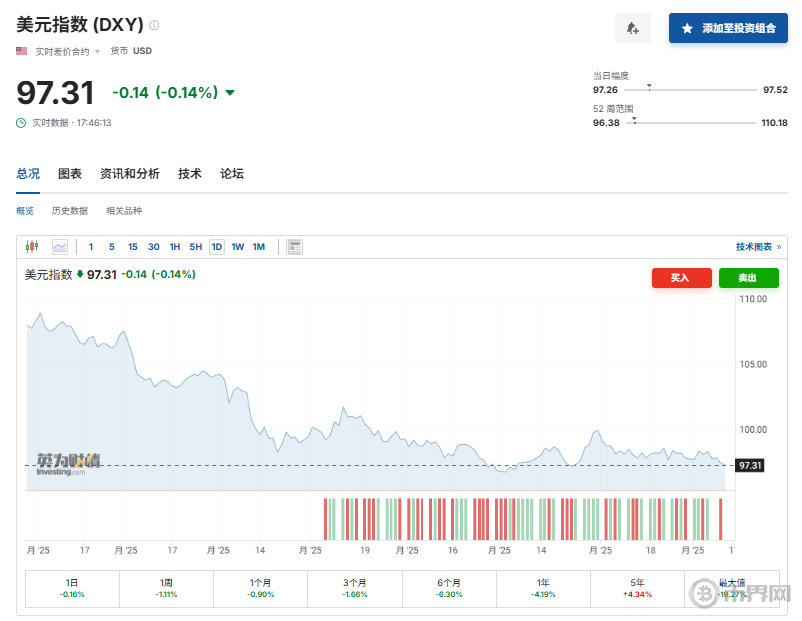This screenshot has height=621, width=802.
Task: Click the clock icon next to 实时数据
Action: click(21, 123)
